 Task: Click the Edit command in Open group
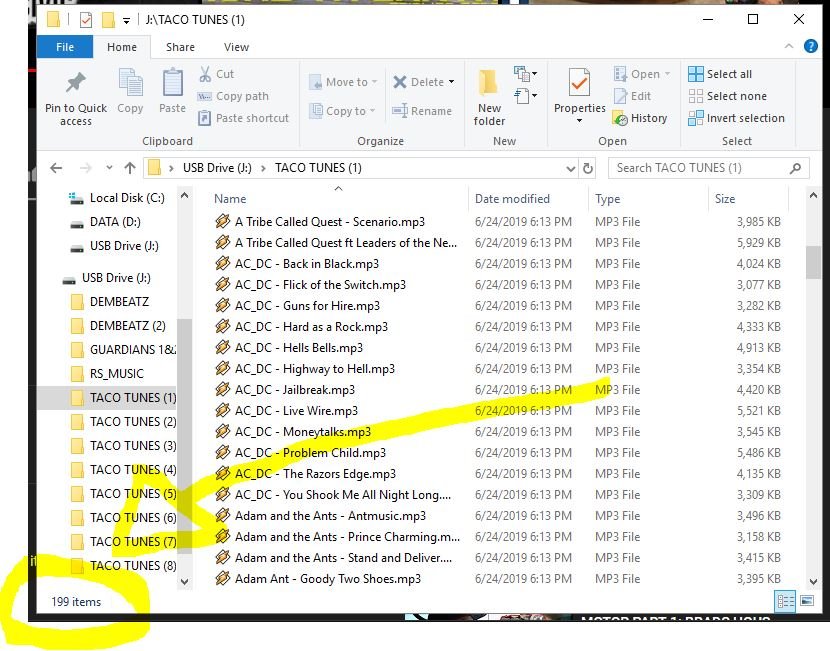(633, 96)
